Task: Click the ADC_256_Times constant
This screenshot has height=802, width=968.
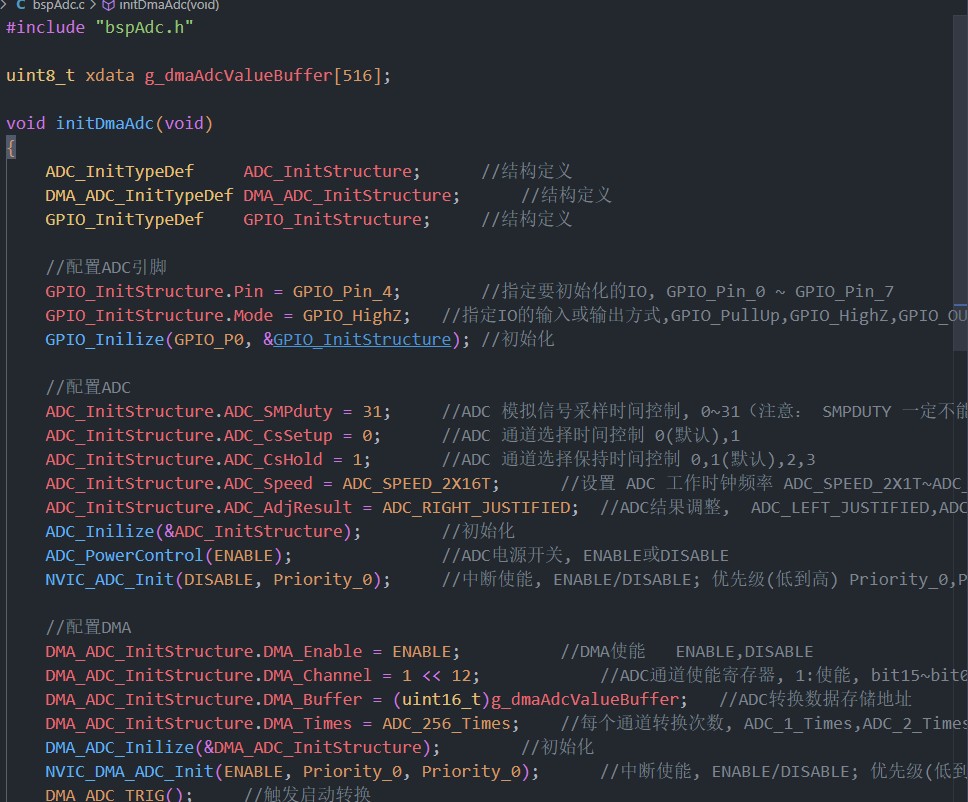Action: 446,724
